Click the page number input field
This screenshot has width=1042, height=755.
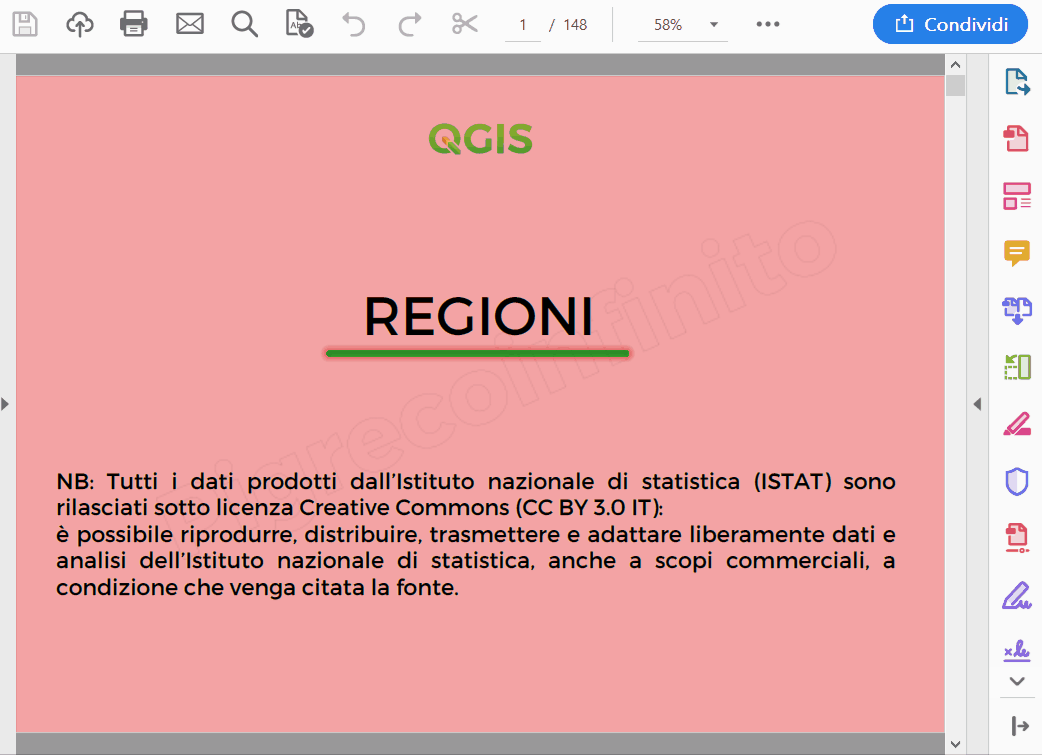click(x=523, y=24)
